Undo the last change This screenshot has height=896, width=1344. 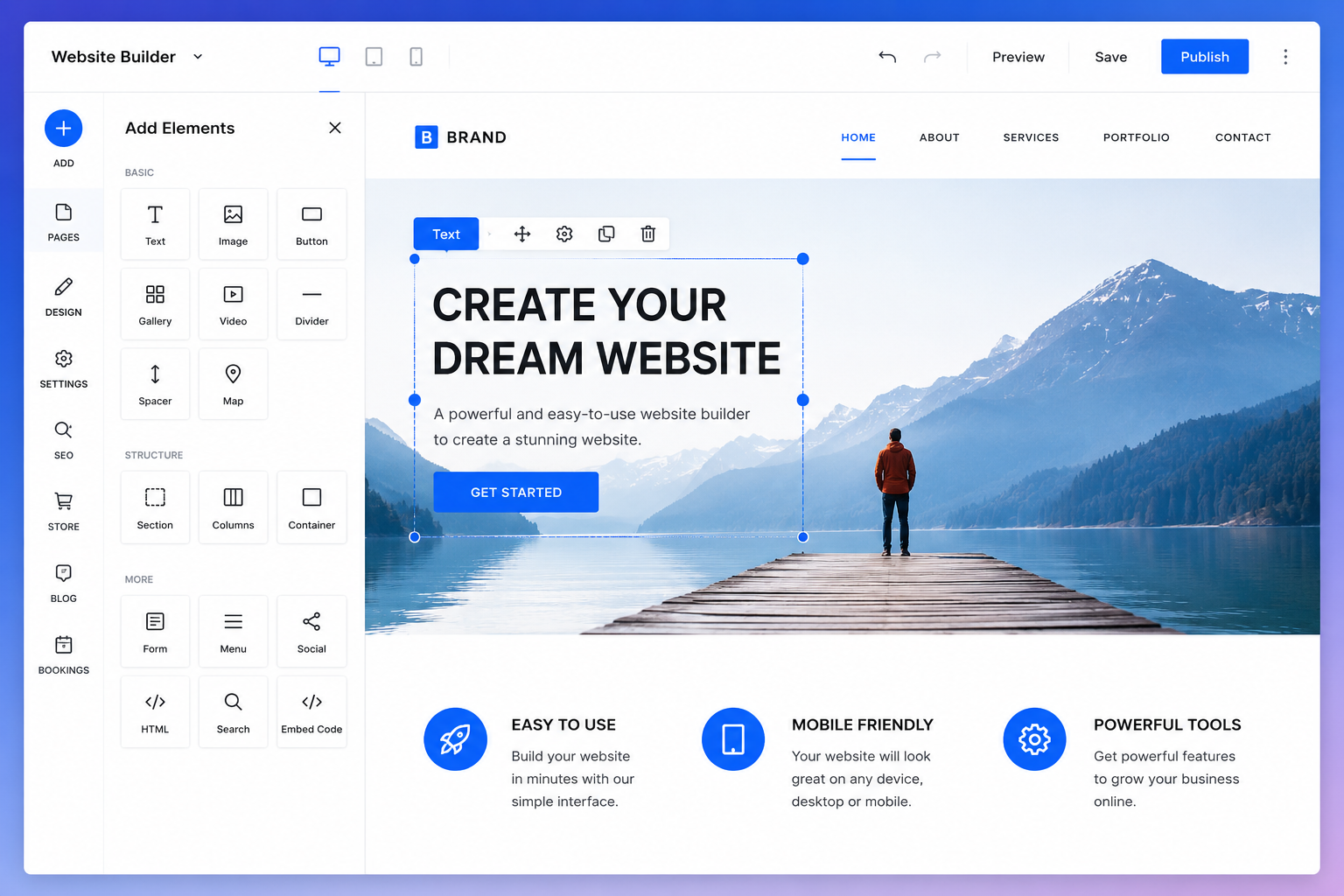coord(887,57)
